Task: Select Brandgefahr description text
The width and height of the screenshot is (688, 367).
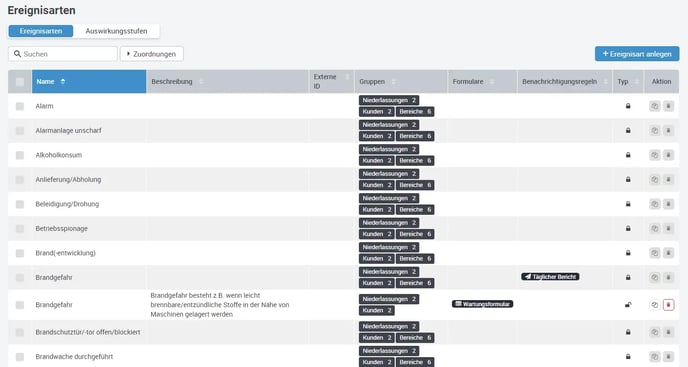Action: coord(220,305)
